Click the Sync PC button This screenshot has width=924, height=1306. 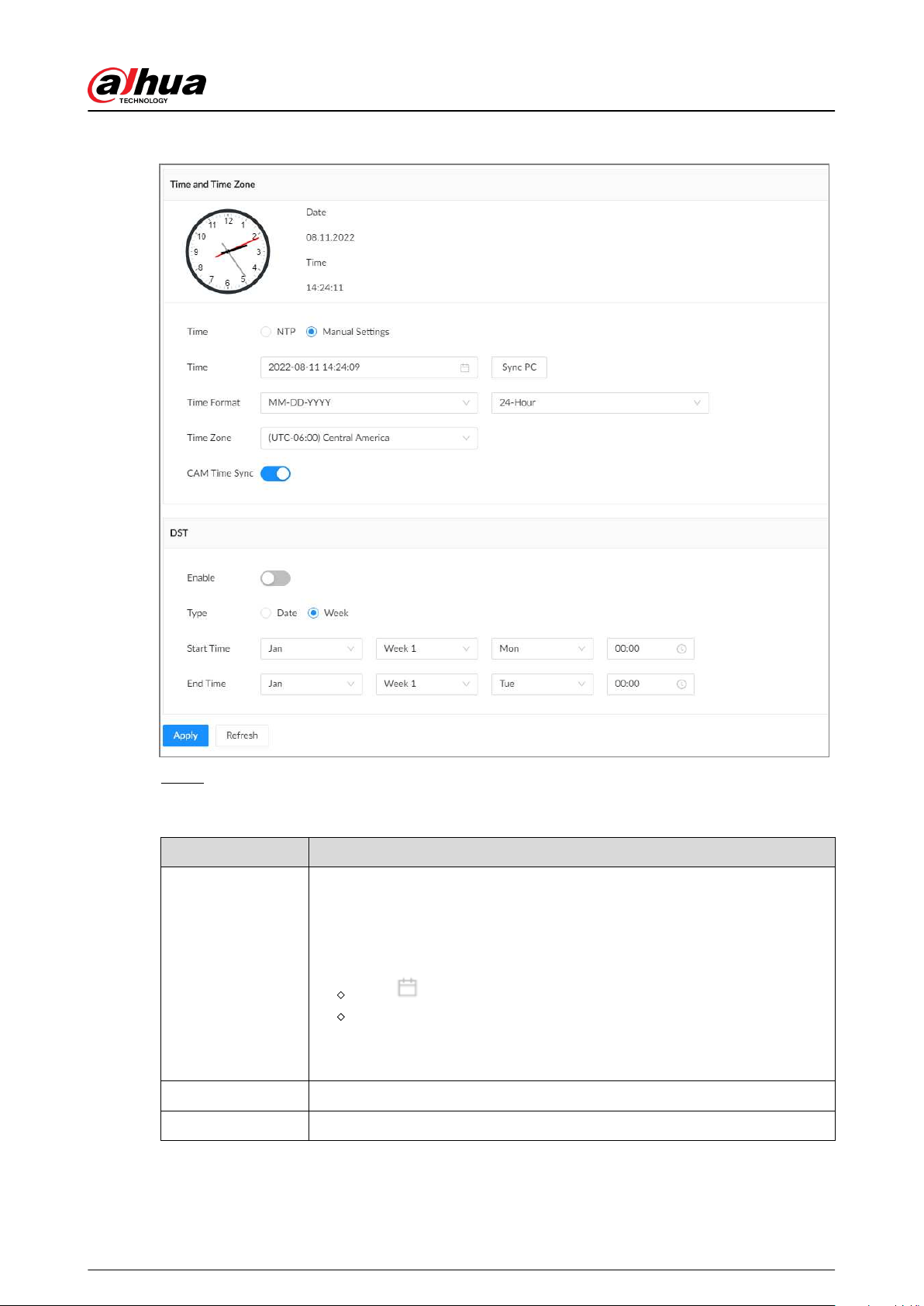[x=519, y=367]
